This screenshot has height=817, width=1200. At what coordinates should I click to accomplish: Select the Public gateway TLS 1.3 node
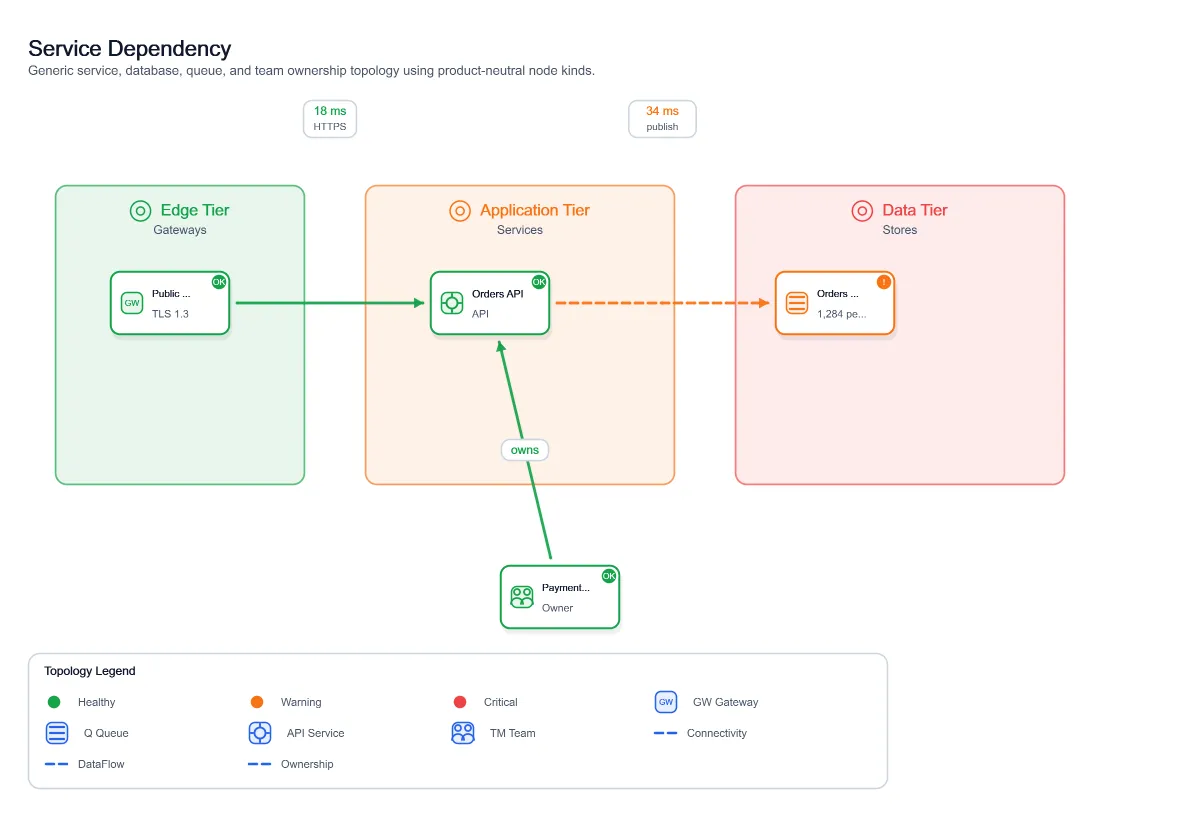coord(170,303)
